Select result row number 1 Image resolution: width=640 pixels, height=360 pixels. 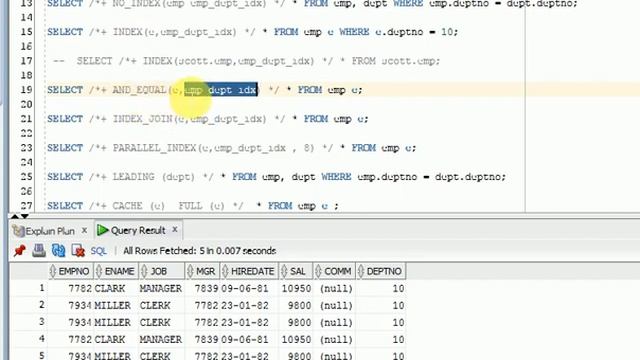[42, 288]
